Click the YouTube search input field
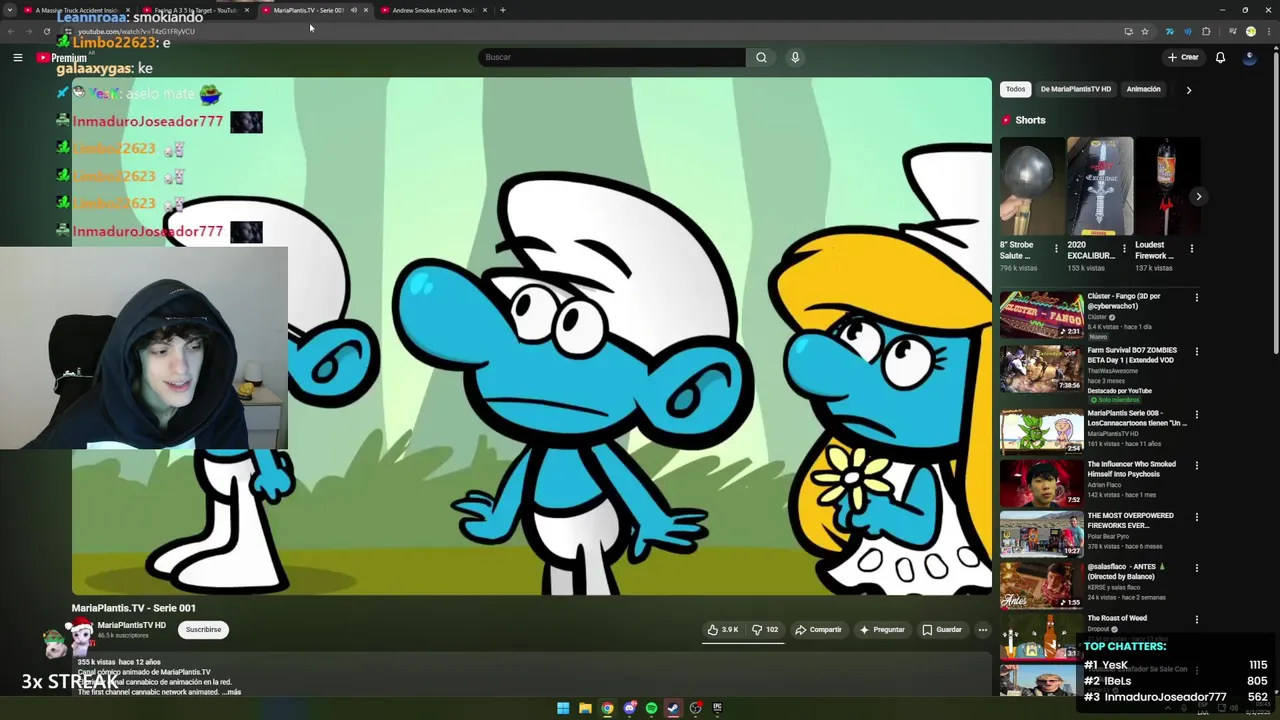This screenshot has width=1280, height=720. point(612,57)
